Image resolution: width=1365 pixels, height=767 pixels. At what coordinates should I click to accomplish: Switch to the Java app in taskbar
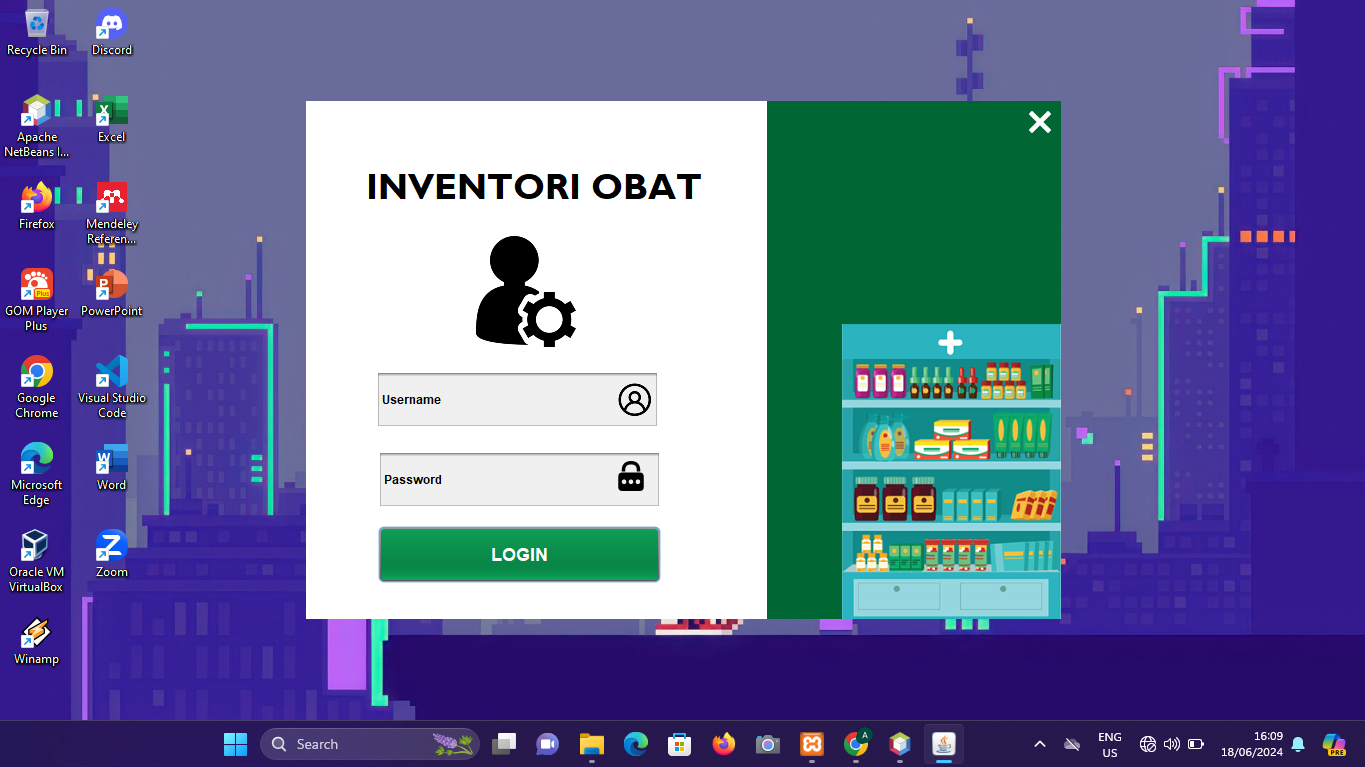[943, 744]
